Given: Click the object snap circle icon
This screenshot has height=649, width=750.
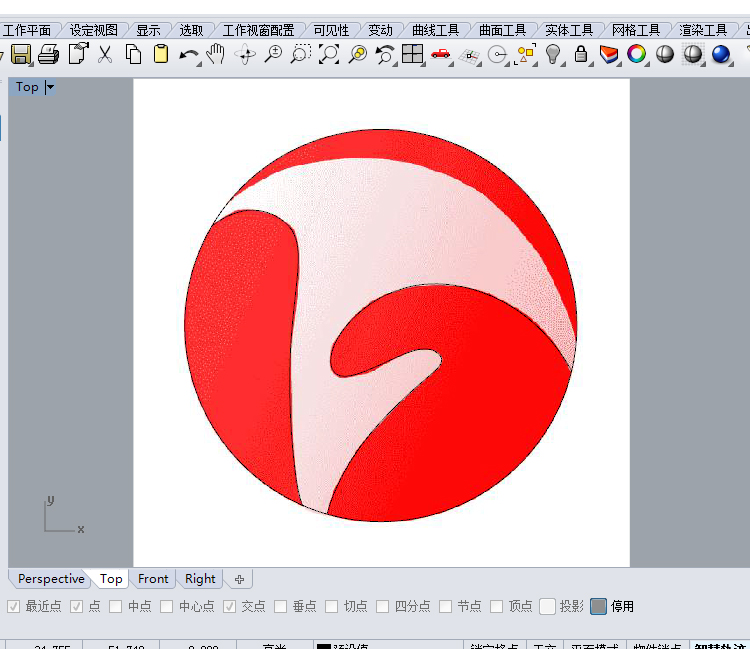Looking at the screenshot, I should point(497,54).
